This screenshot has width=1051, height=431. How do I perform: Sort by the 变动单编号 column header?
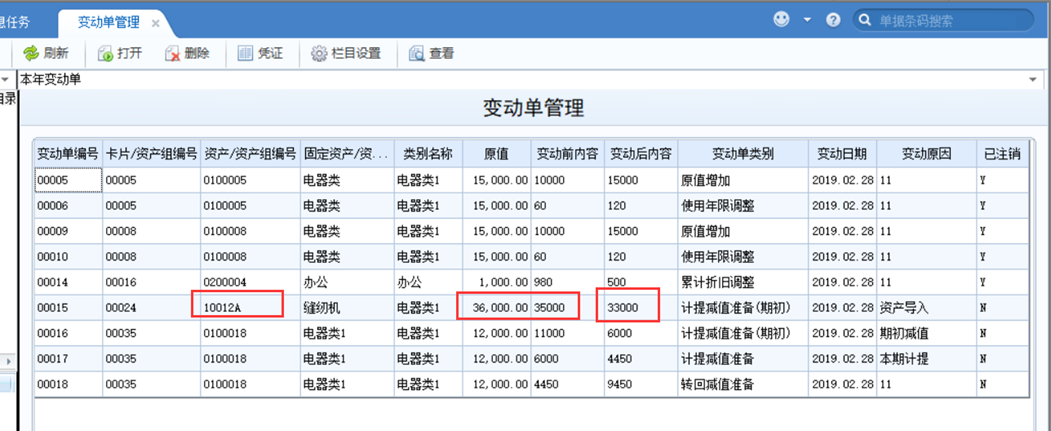(67, 154)
